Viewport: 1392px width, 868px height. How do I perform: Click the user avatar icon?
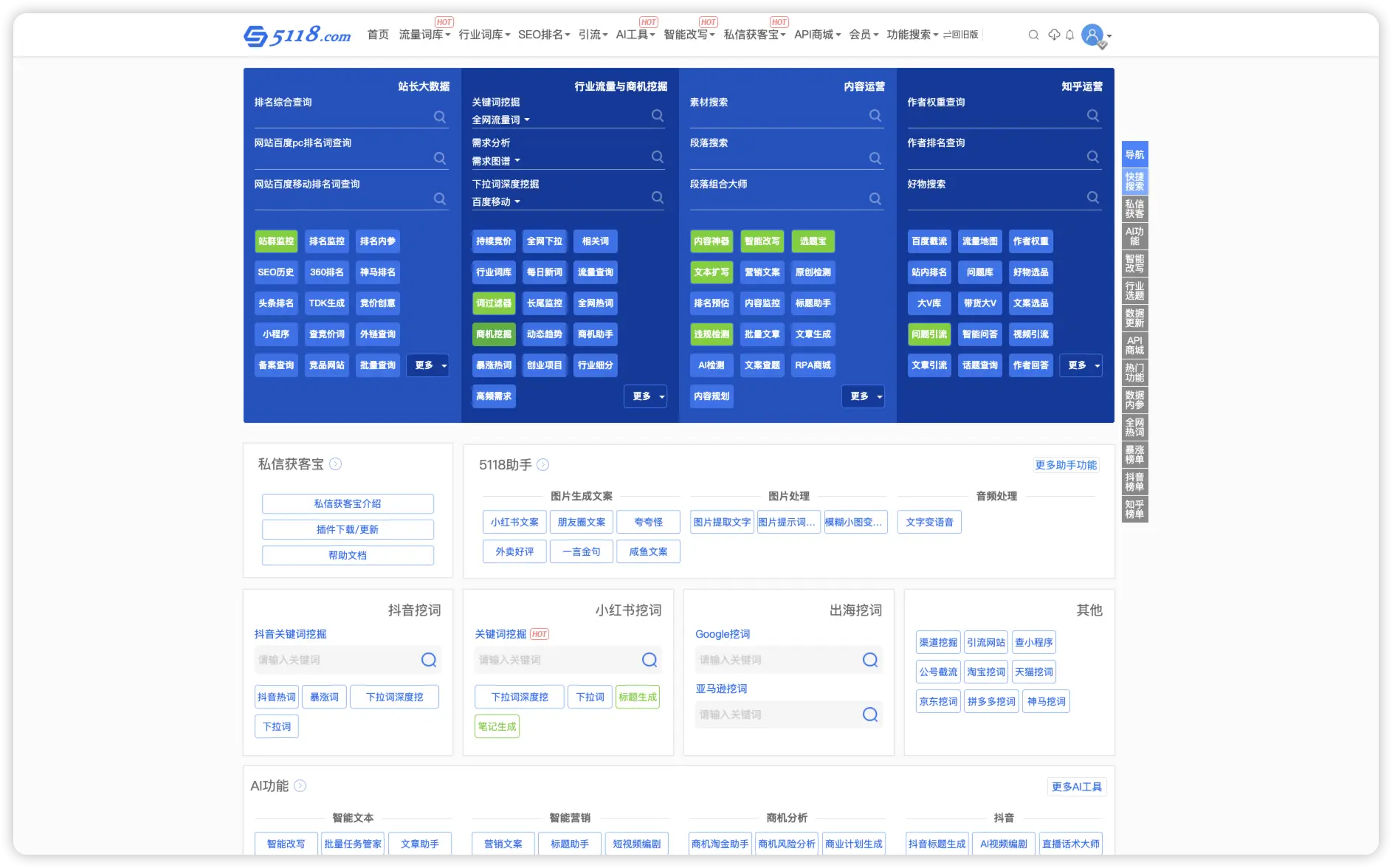pyautogui.click(x=1092, y=35)
